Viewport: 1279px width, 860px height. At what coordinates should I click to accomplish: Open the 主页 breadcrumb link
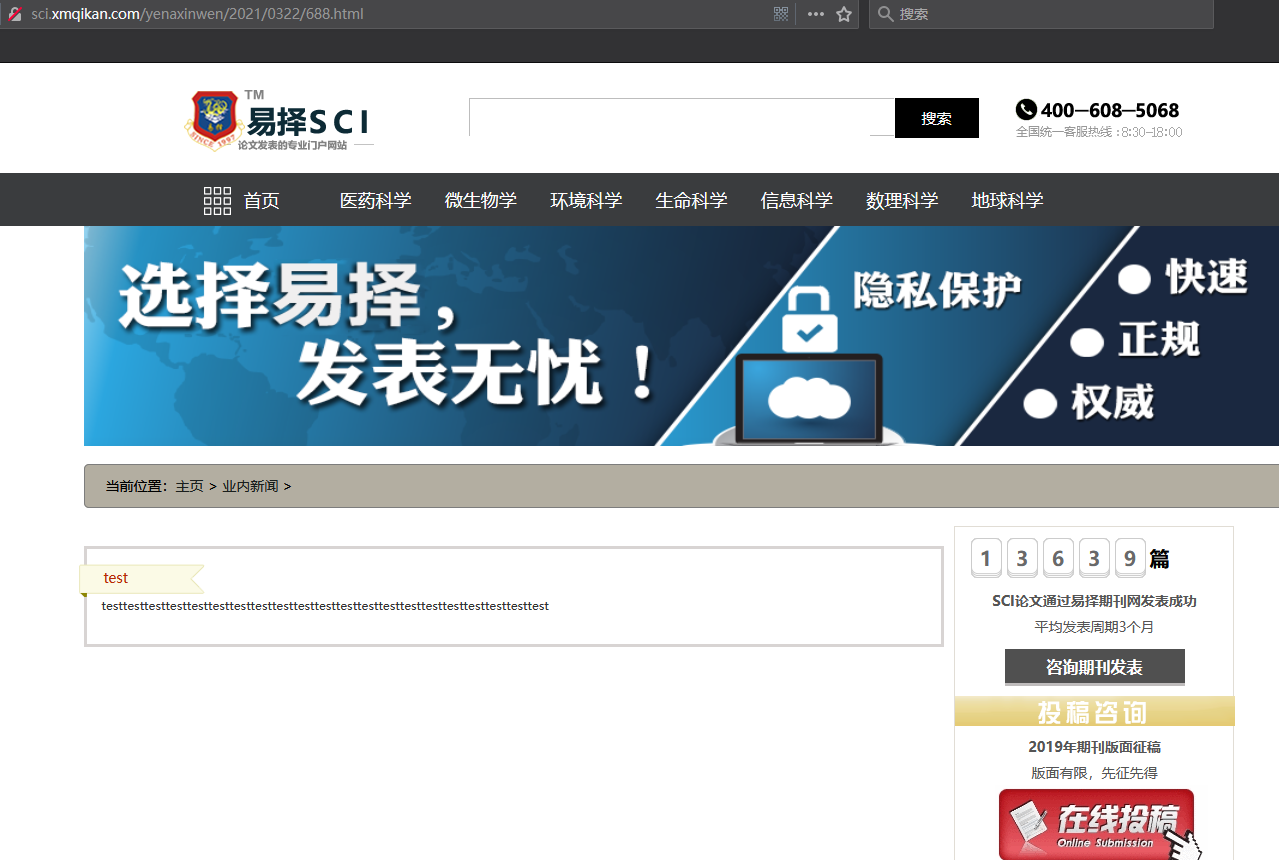188,486
